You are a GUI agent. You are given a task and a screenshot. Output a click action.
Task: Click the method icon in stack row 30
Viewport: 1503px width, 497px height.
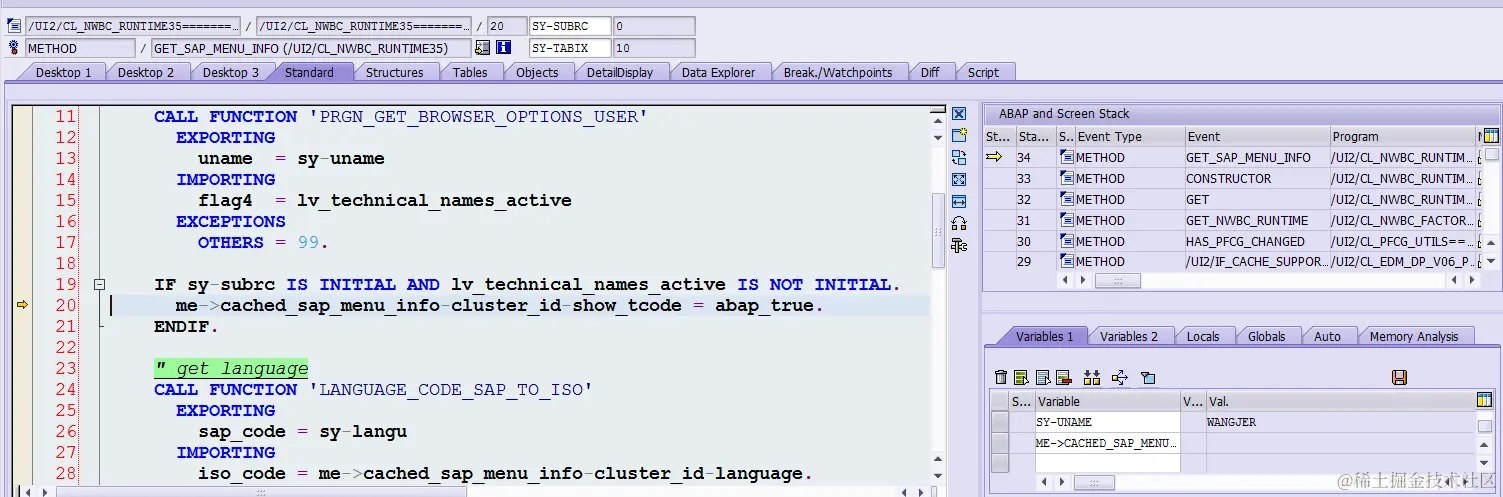(x=1067, y=241)
